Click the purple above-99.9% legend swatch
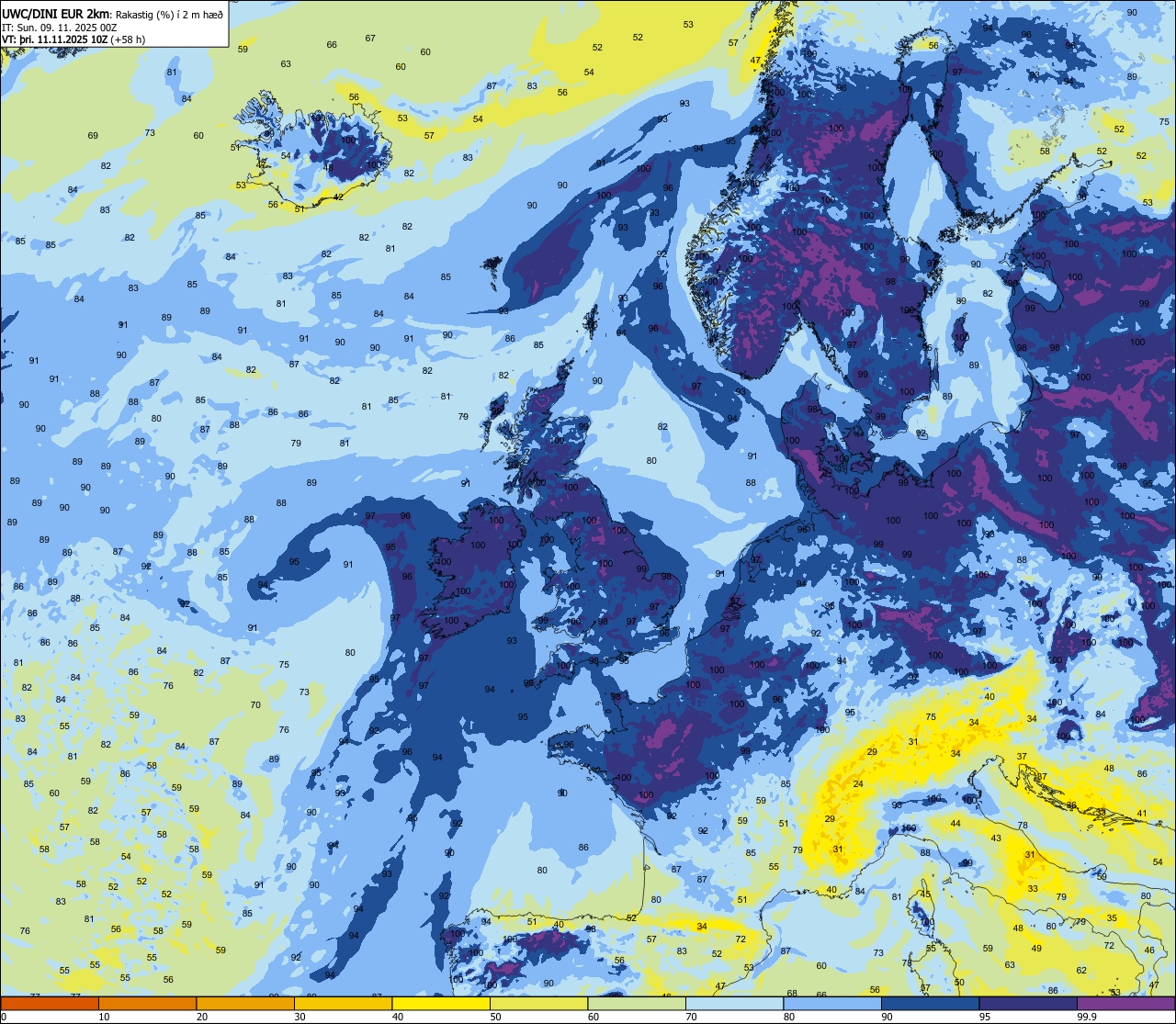The image size is (1176, 1024). [1125, 1004]
